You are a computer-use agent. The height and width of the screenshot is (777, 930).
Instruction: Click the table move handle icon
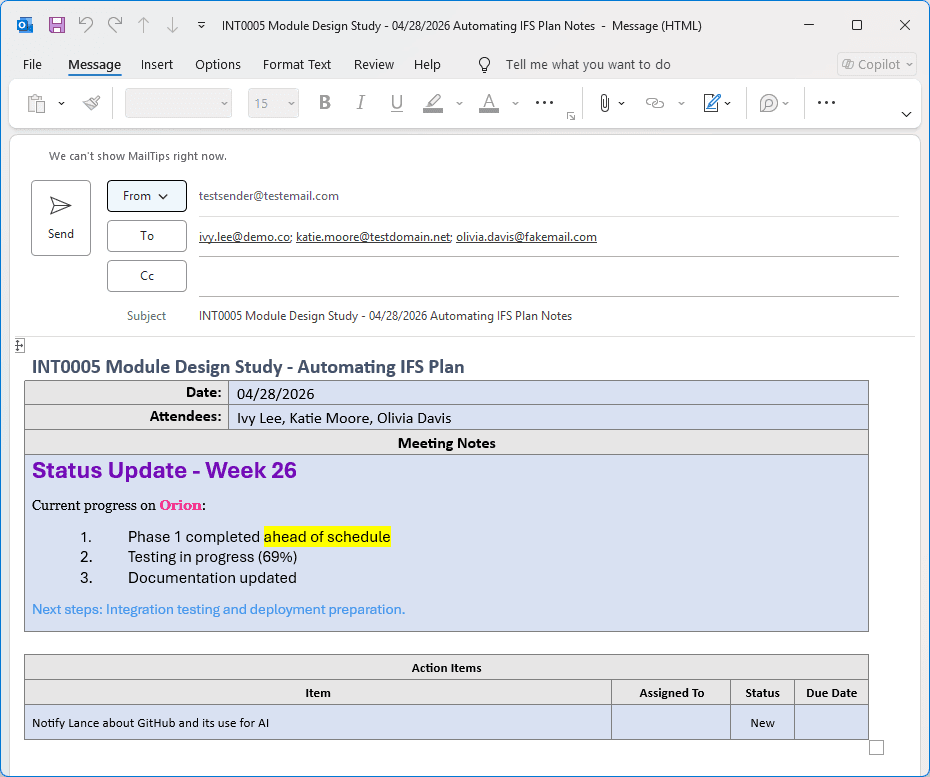pyautogui.click(x=20, y=345)
